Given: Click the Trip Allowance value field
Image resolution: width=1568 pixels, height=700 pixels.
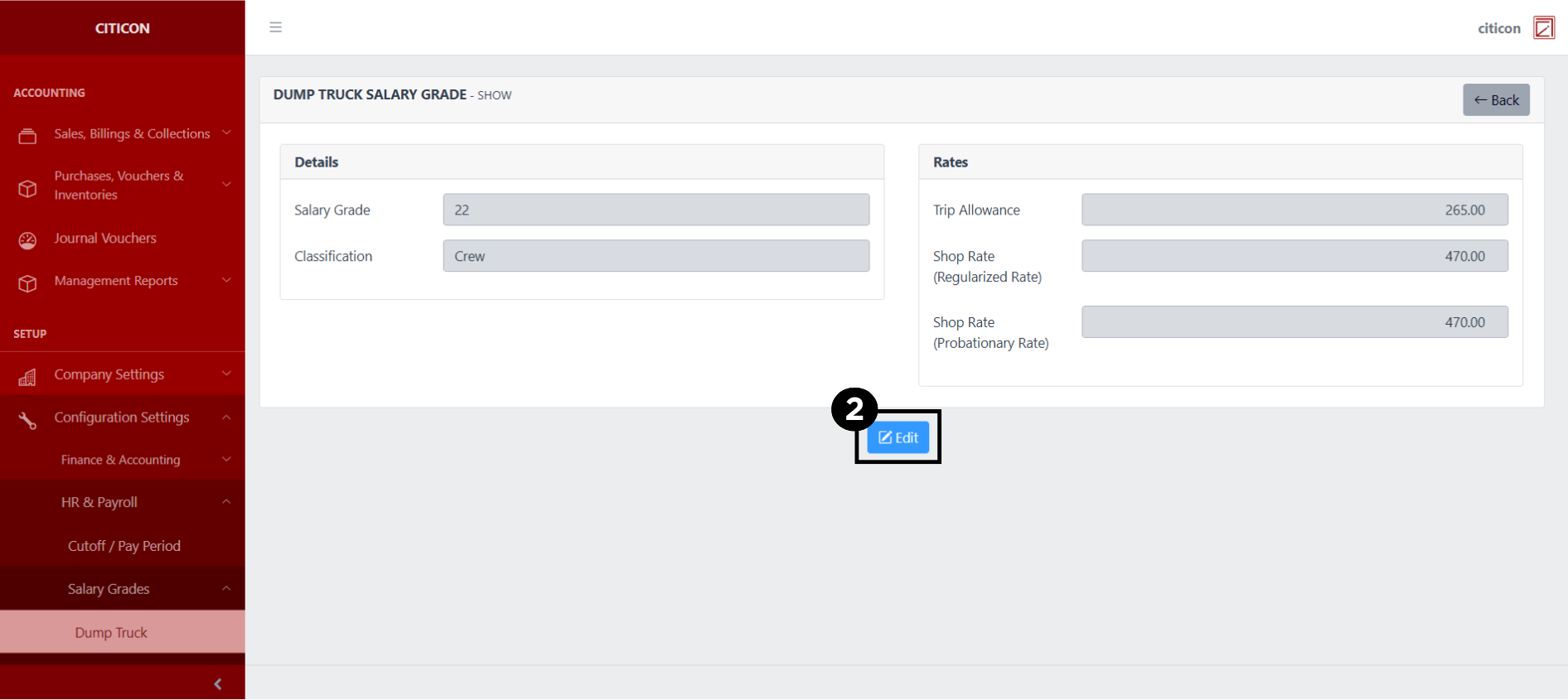Looking at the screenshot, I should tap(1294, 210).
